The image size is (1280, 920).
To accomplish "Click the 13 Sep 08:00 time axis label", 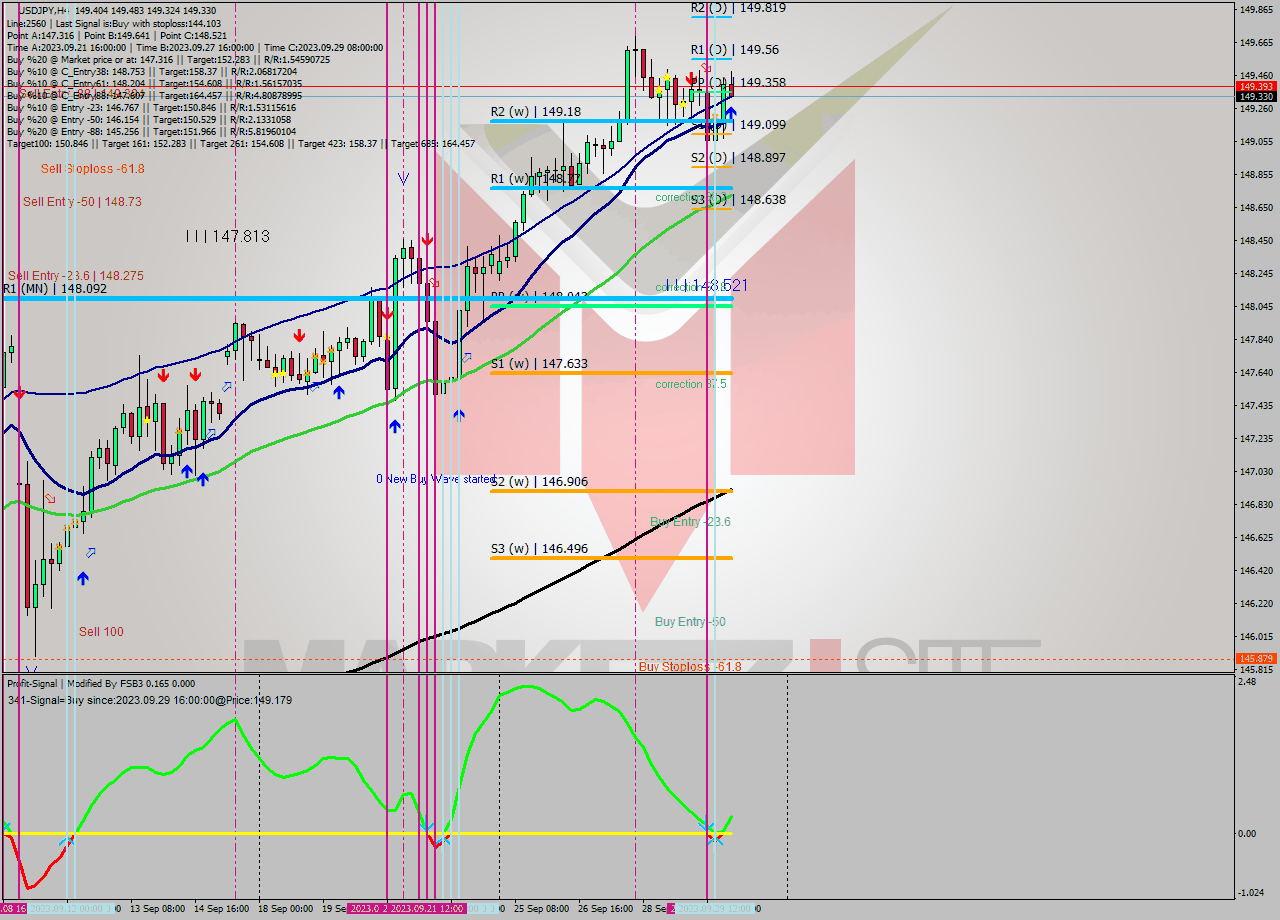I will pos(157,909).
